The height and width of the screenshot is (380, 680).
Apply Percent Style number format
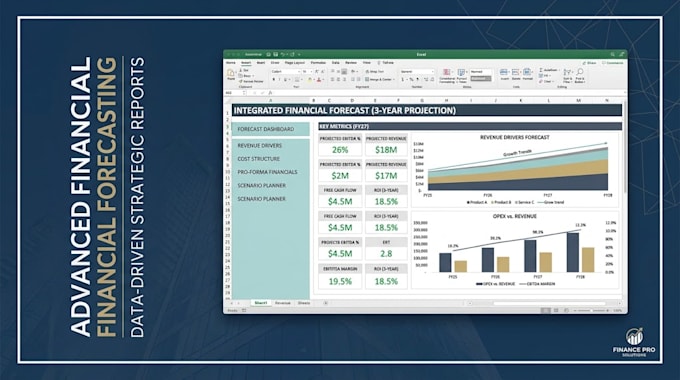pyautogui.click(x=411, y=79)
